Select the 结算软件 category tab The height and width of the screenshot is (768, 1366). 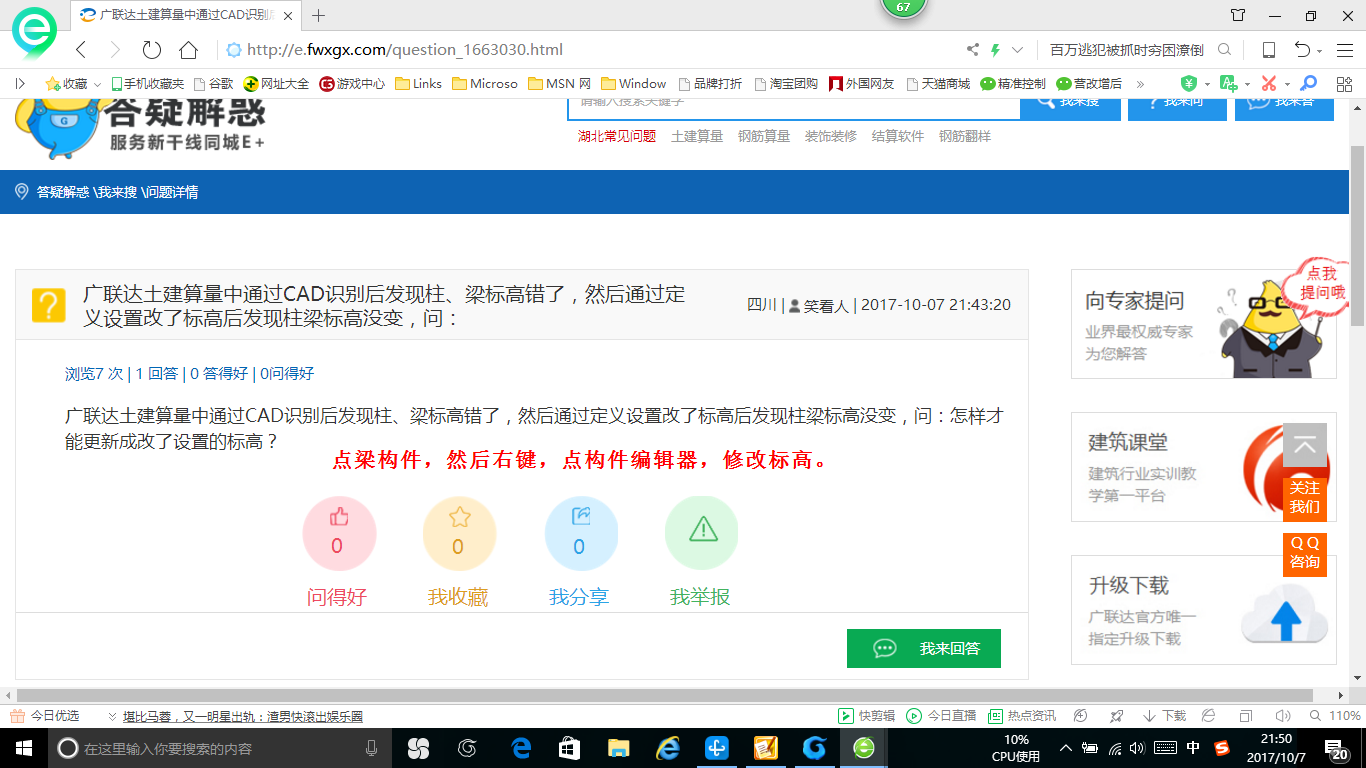pyautogui.click(x=898, y=136)
